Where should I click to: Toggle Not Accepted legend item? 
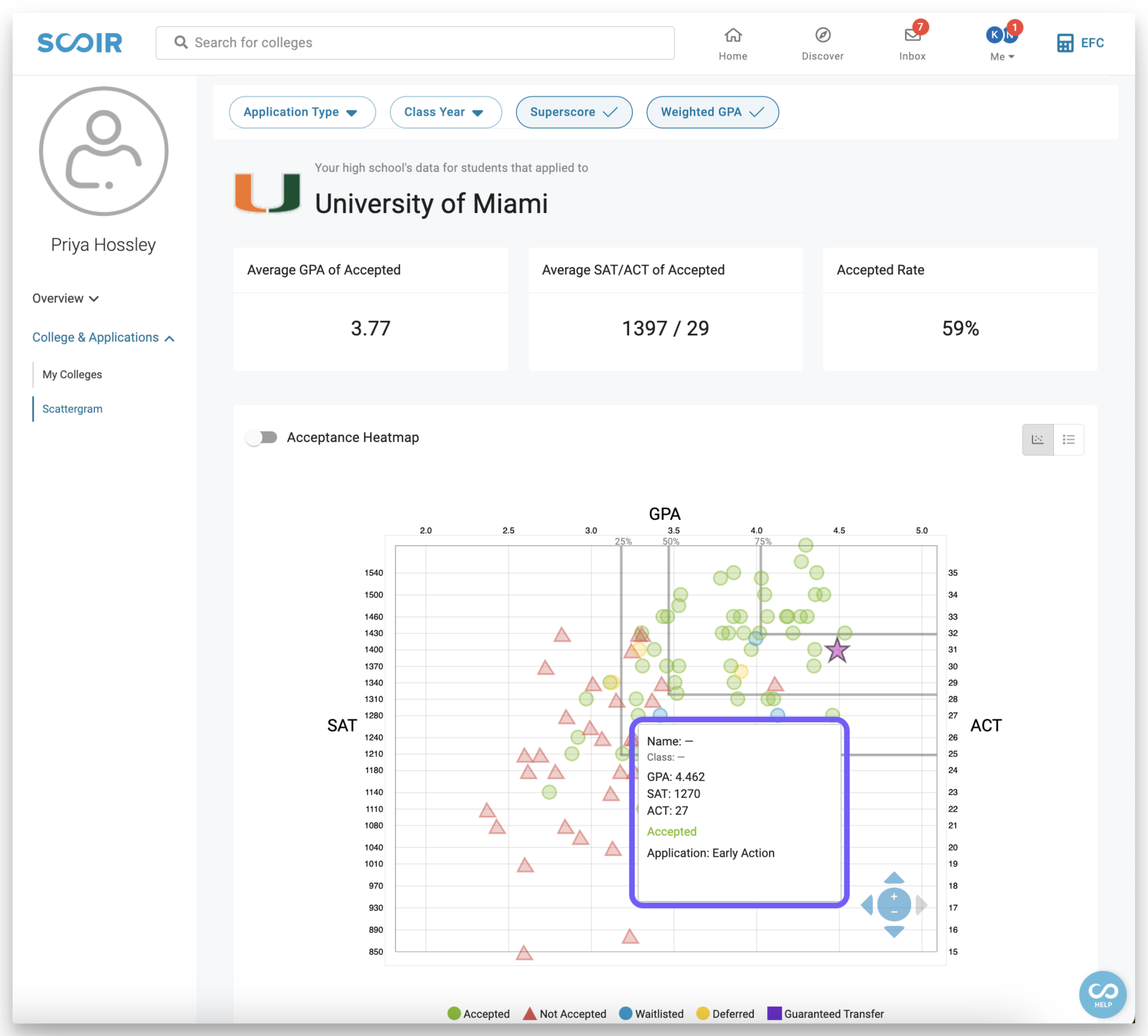click(x=564, y=1014)
